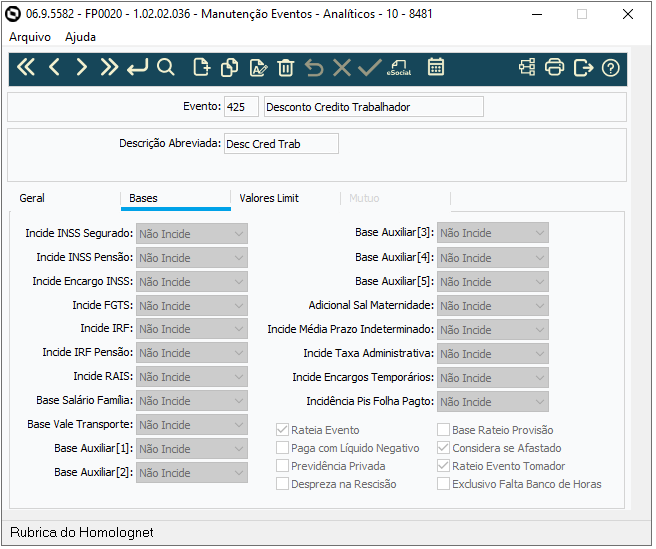The height and width of the screenshot is (549, 656).
Task: Open Adicional Sal Maternidade dropdown
Action: (x=493, y=306)
